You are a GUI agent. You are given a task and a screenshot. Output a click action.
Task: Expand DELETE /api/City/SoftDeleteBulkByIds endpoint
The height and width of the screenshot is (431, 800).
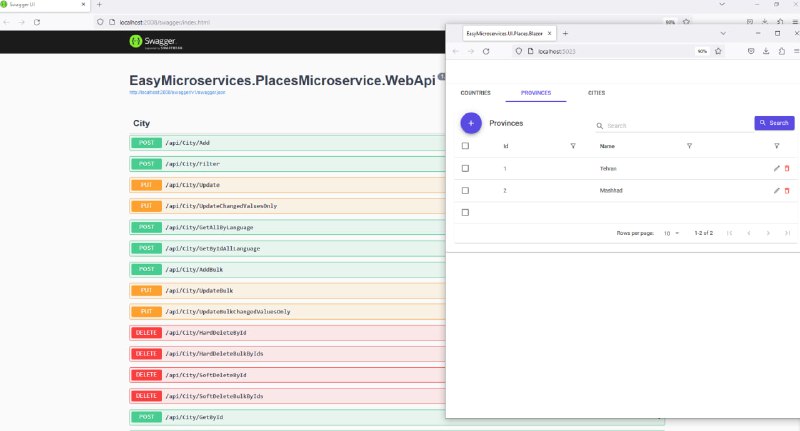pos(287,396)
